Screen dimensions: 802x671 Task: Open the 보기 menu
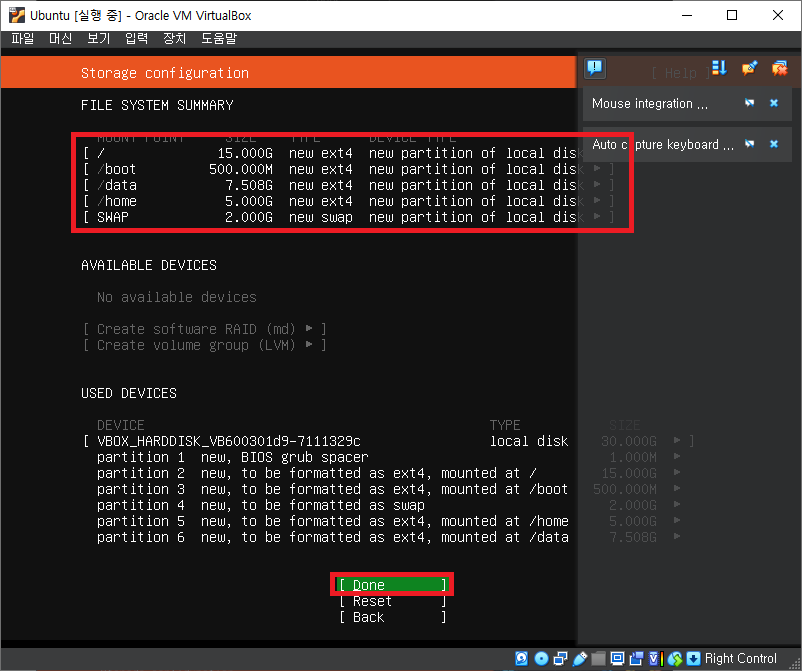(x=98, y=38)
